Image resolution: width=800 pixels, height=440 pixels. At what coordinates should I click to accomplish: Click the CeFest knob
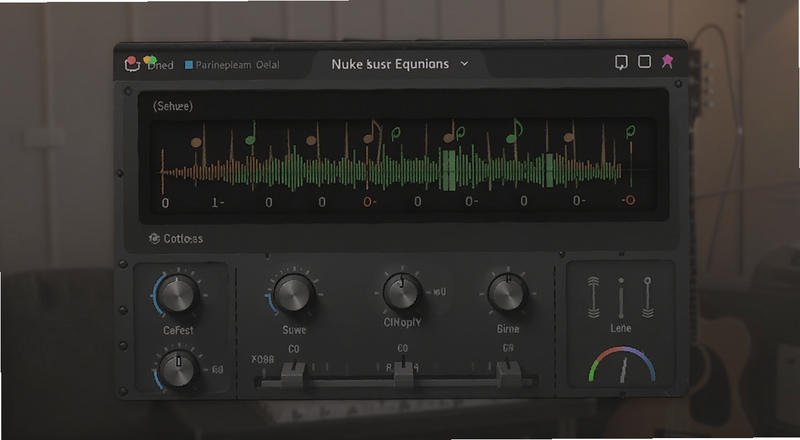click(x=177, y=294)
